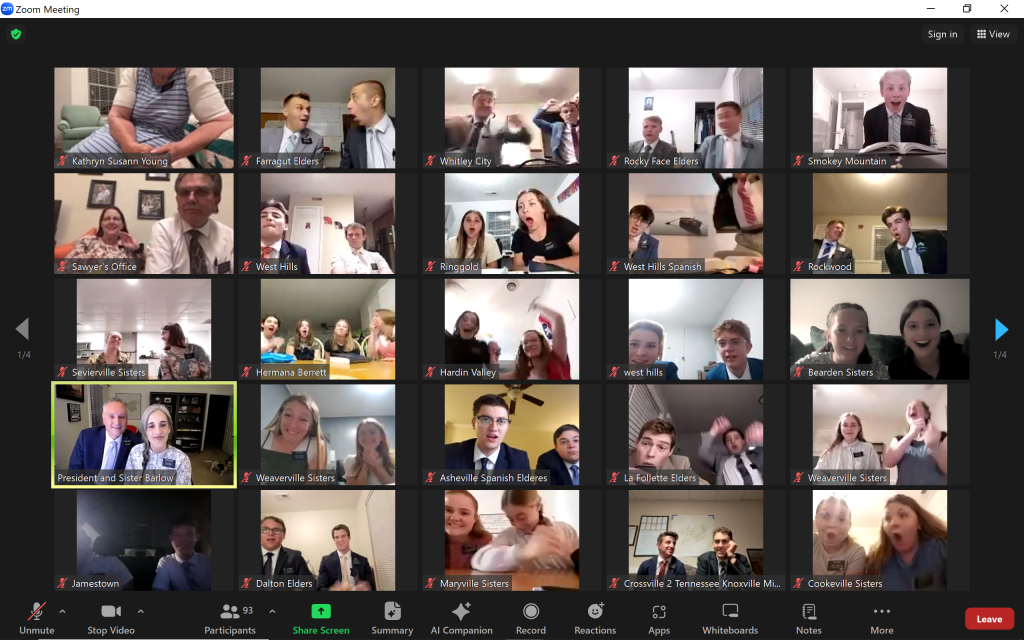This screenshot has width=1024, height=640.
Task: Go to next gallery page arrow
Action: pos(1001,330)
